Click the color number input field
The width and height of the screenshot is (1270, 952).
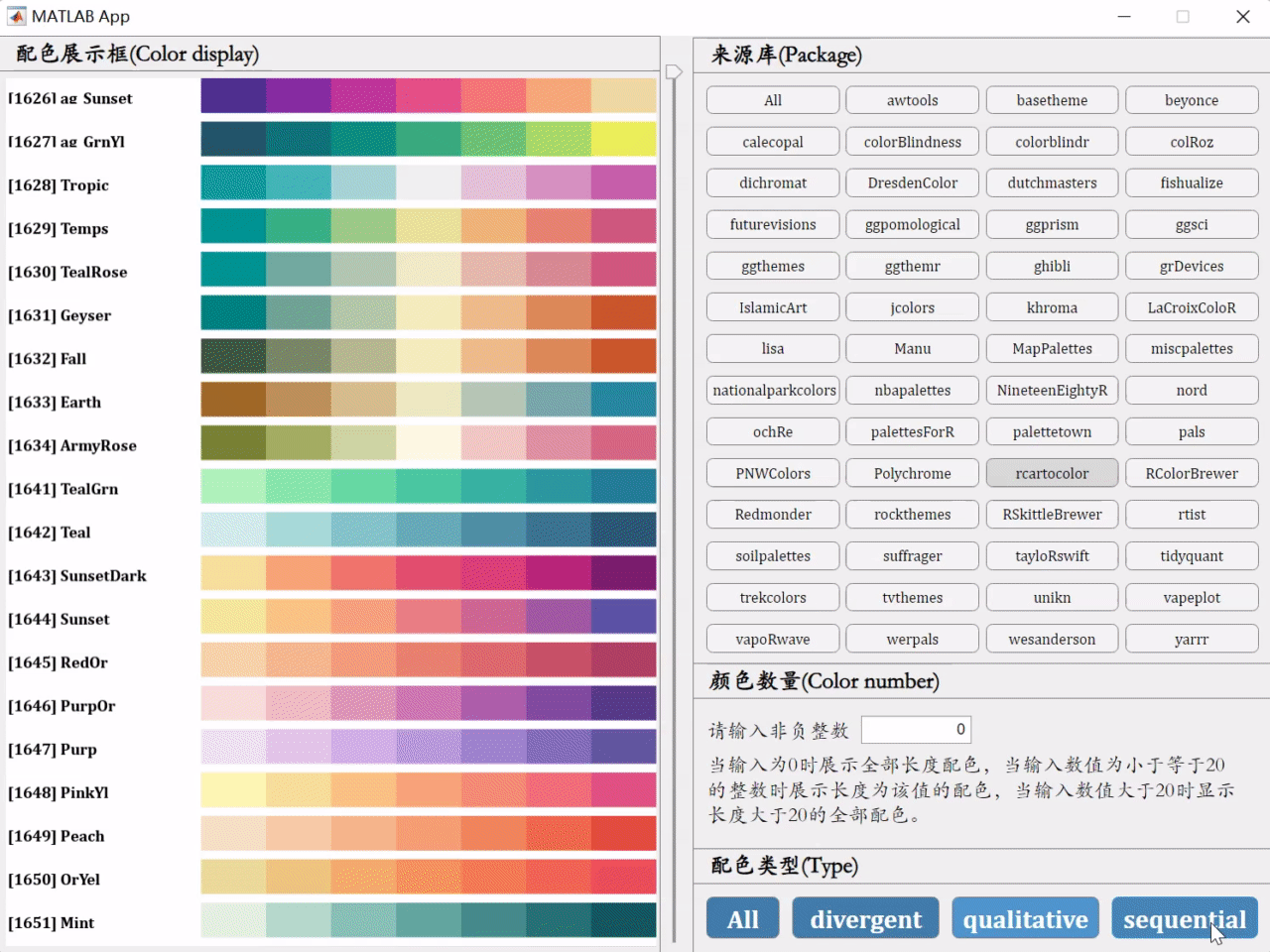916,730
